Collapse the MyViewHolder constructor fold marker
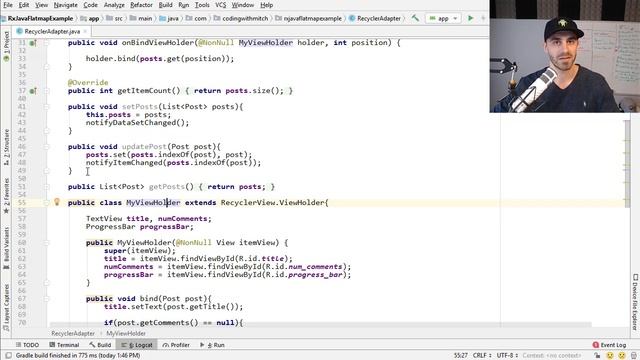This screenshot has width=640, height=360. [x=46, y=242]
